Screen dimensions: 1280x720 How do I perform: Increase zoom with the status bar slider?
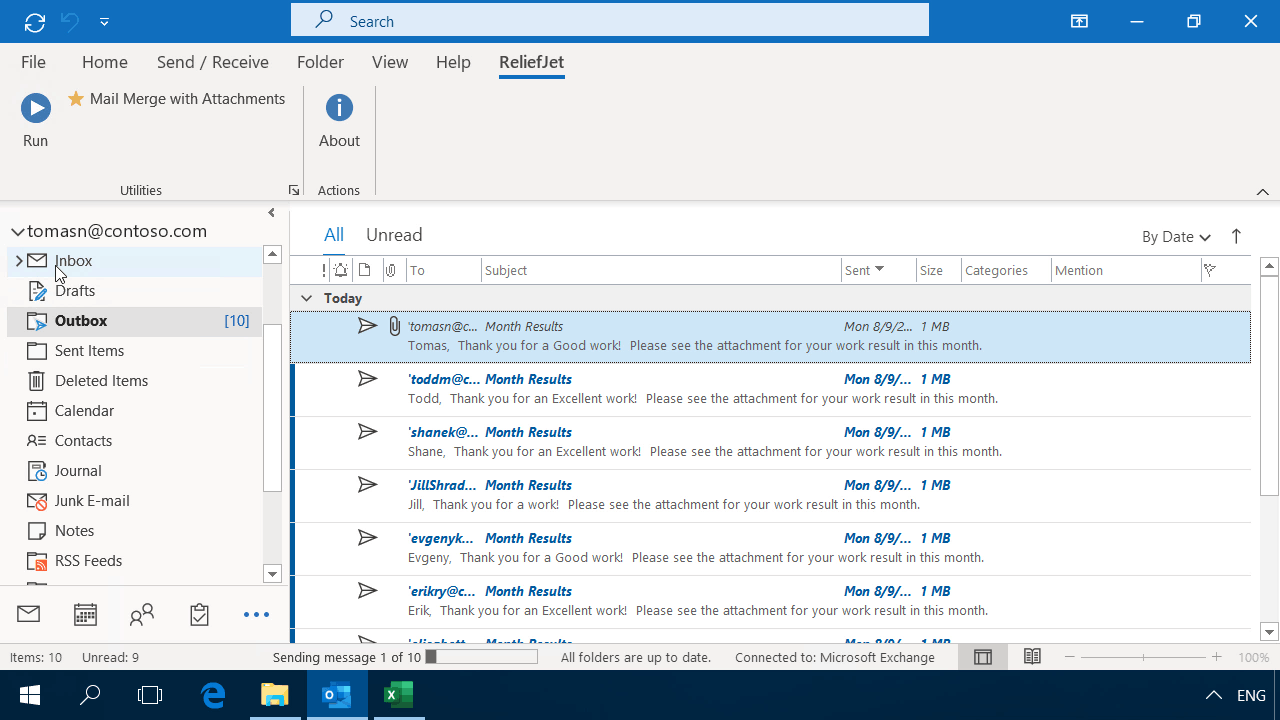click(x=1216, y=657)
